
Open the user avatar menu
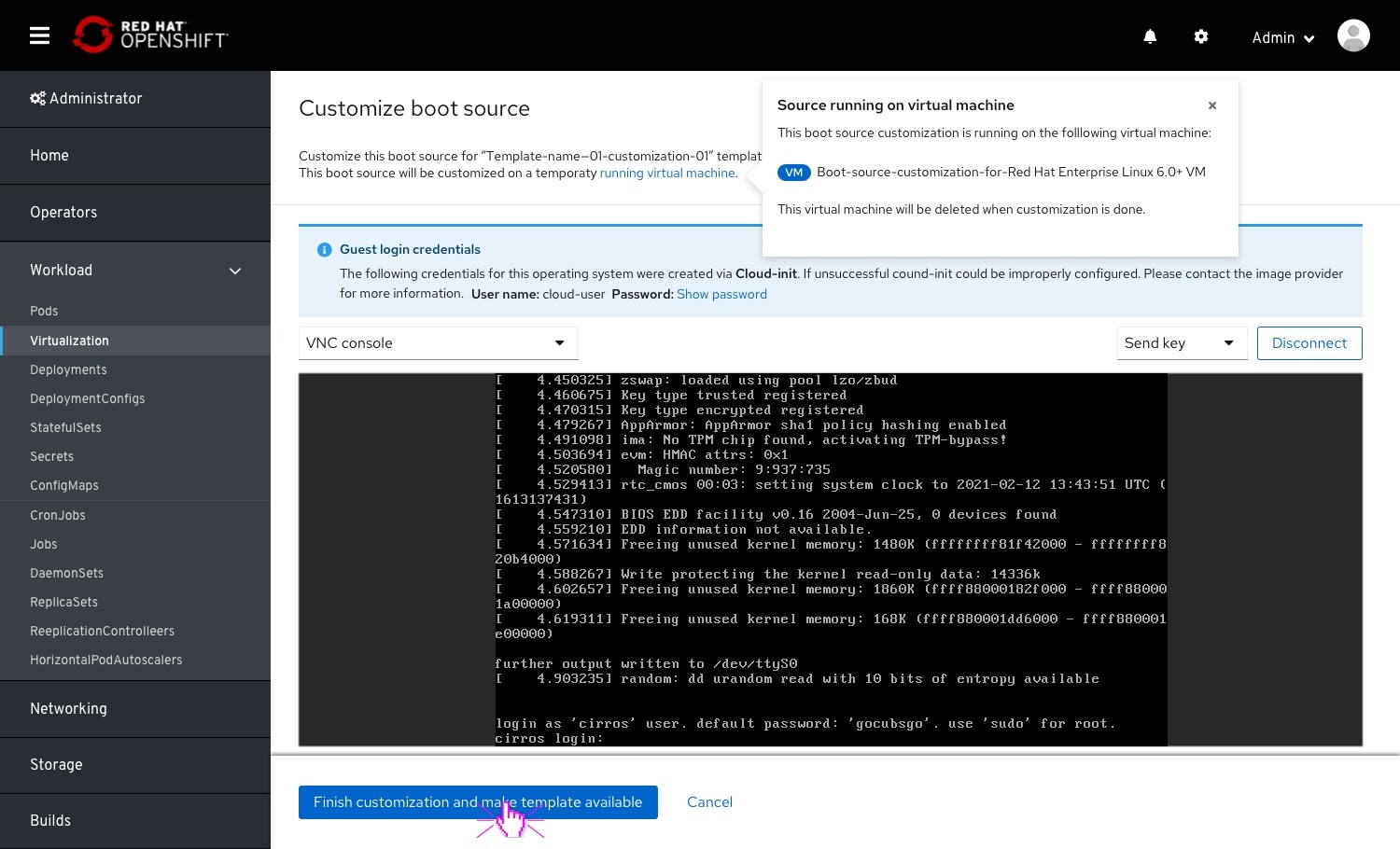coord(1353,35)
